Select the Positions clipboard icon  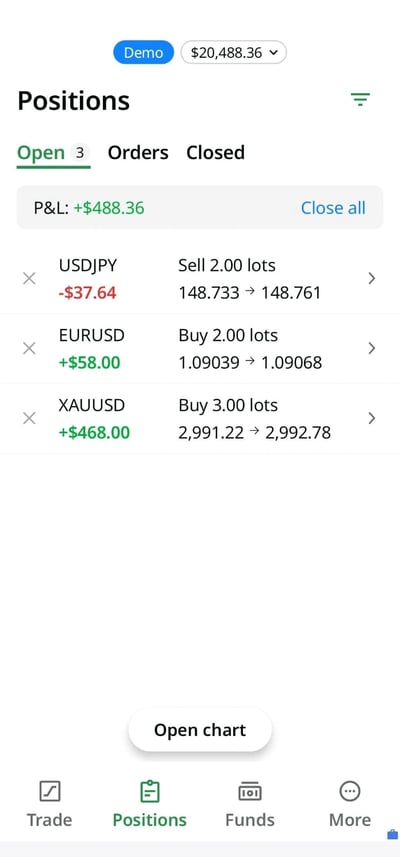coord(150,791)
